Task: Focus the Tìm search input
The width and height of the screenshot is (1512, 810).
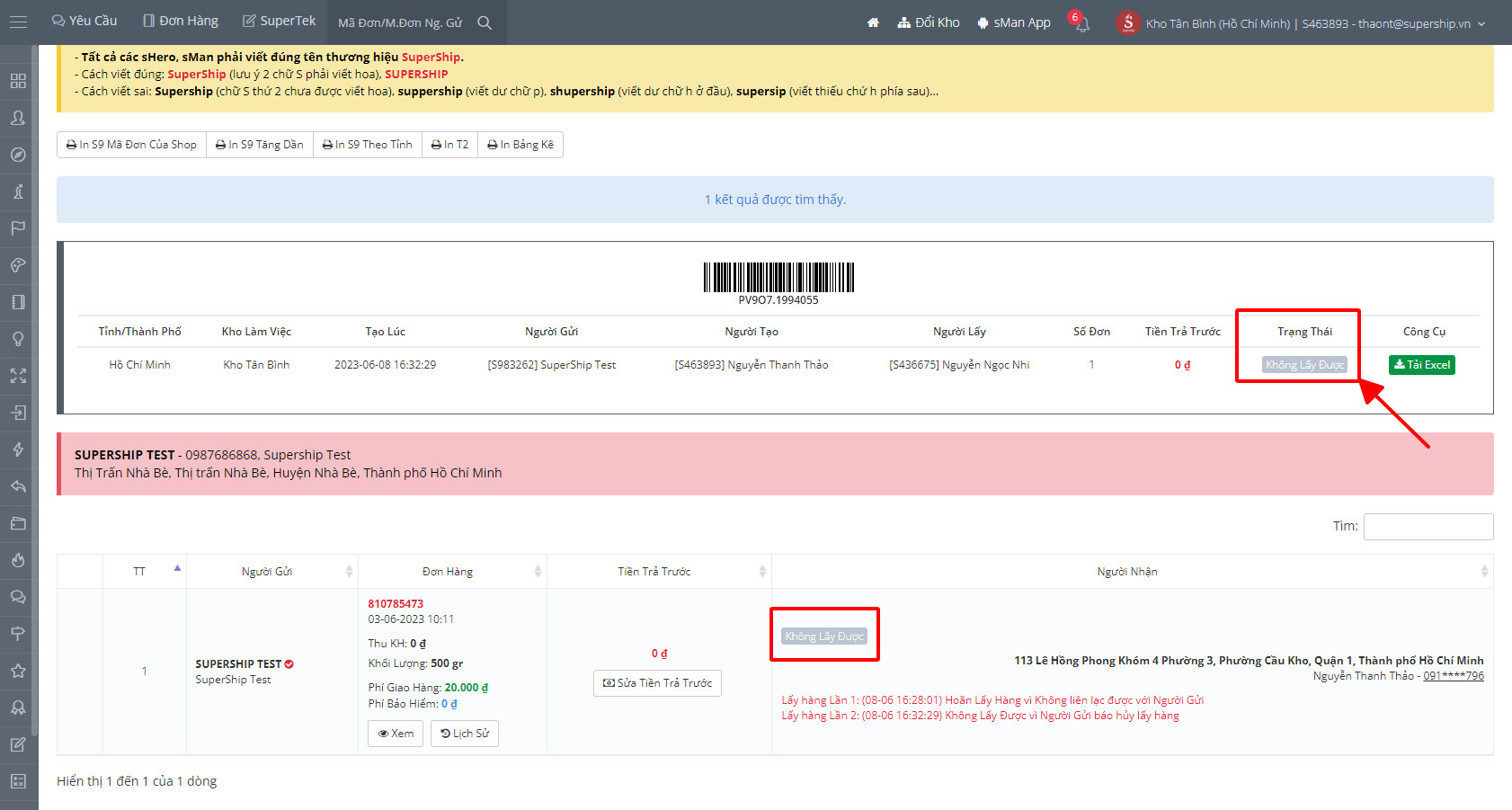Action: (x=1428, y=527)
